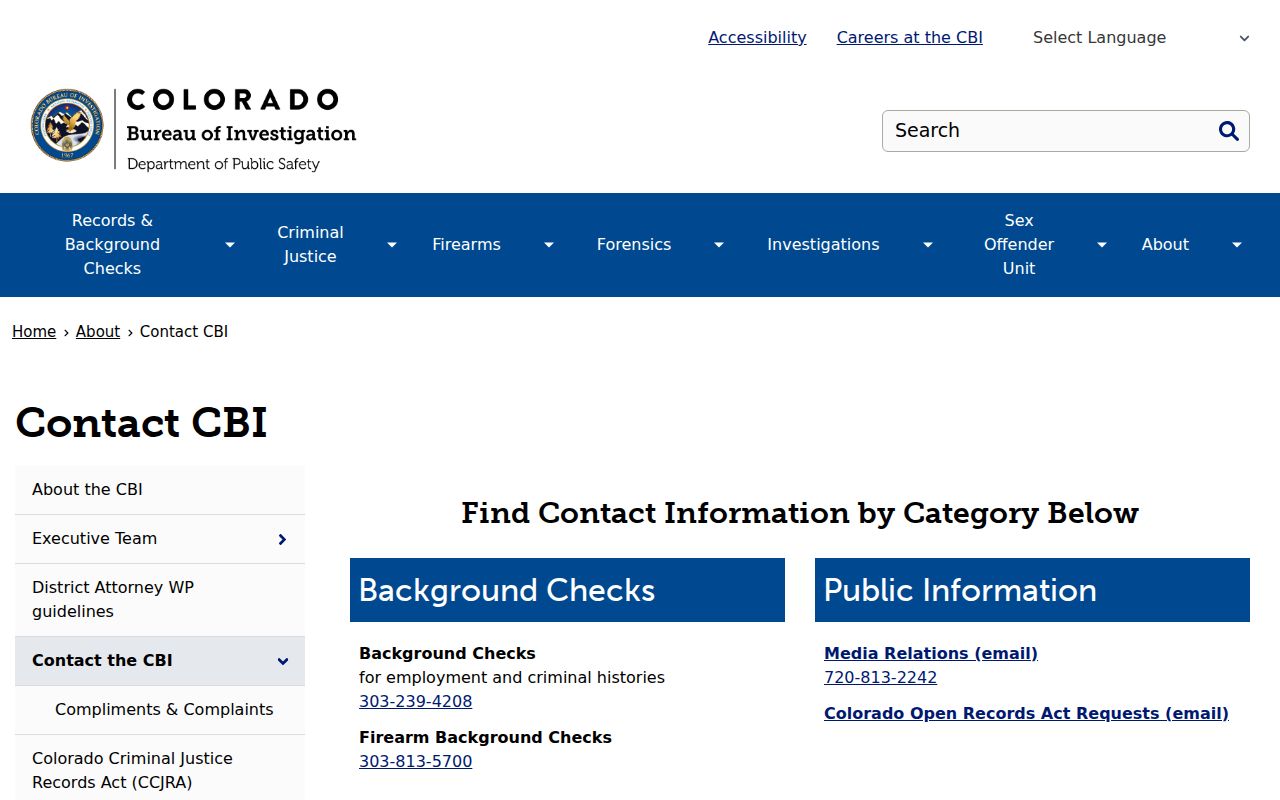
Task: Go to About breadcrumb link
Action: [x=98, y=332]
